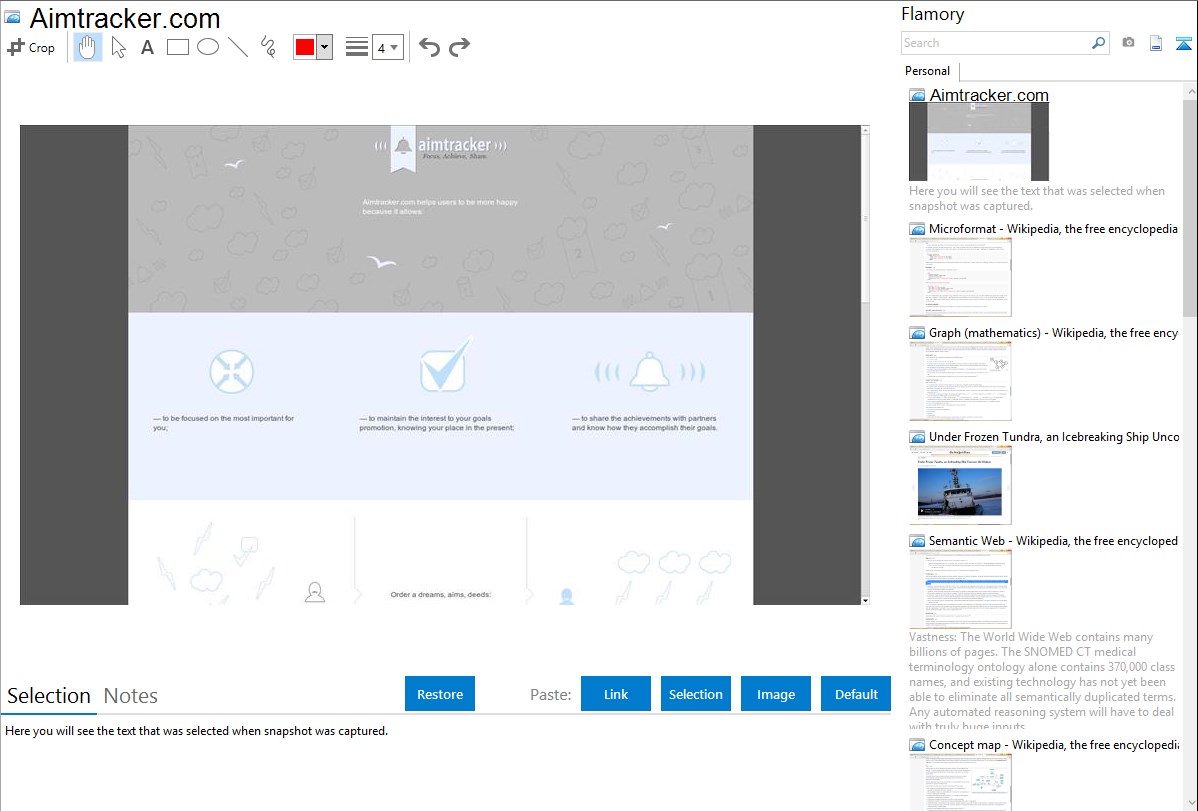Click the selected-text placeholder in Selection pane
The image size is (1198, 811).
coord(196,731)
